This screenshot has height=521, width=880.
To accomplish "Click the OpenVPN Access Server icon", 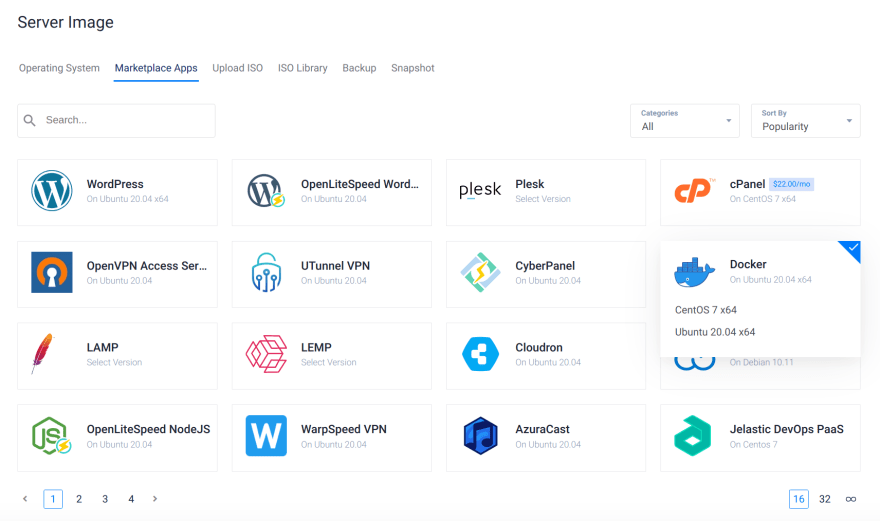I will click(52, 272).
